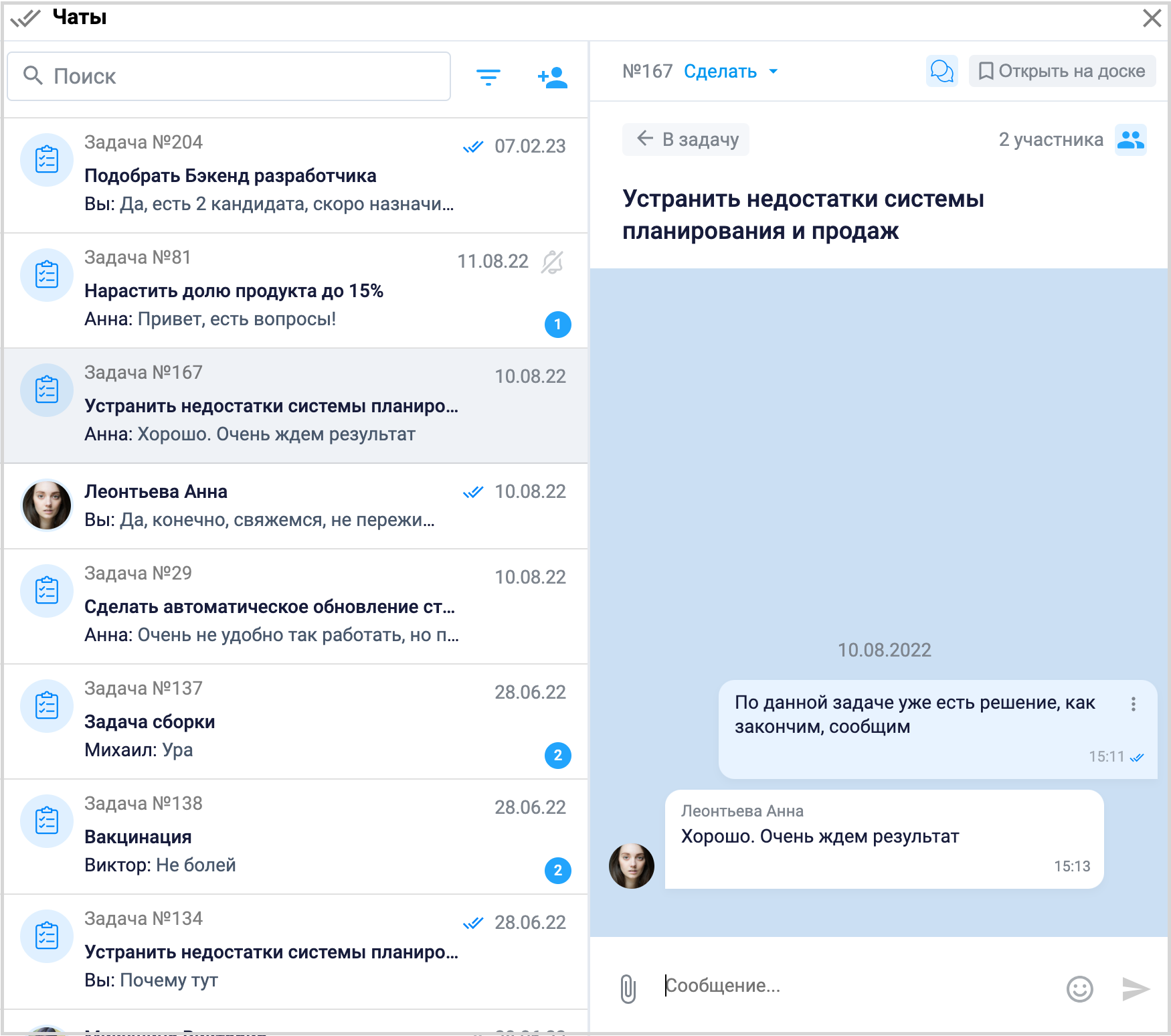The width and height of the screenshot is (1171, 1036).
Task: Click the Открыть на доске button
Action: point(1062,71)
